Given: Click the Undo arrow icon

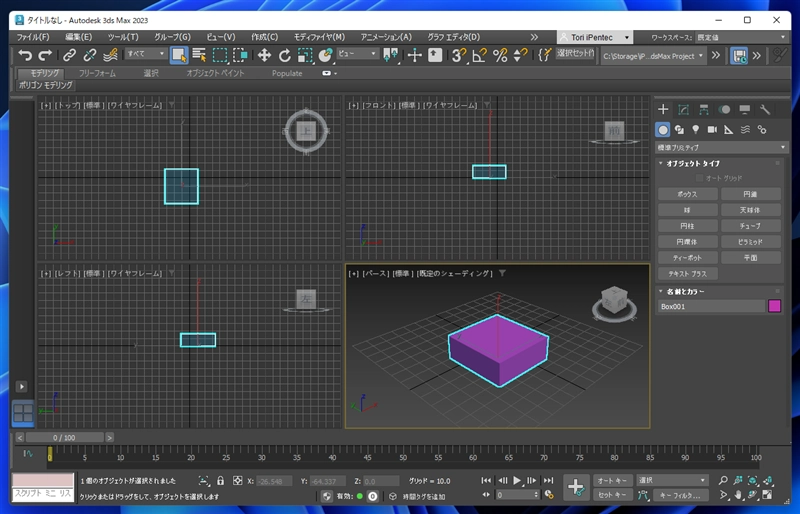Looking at the screenshot, I should coord(24,55).
